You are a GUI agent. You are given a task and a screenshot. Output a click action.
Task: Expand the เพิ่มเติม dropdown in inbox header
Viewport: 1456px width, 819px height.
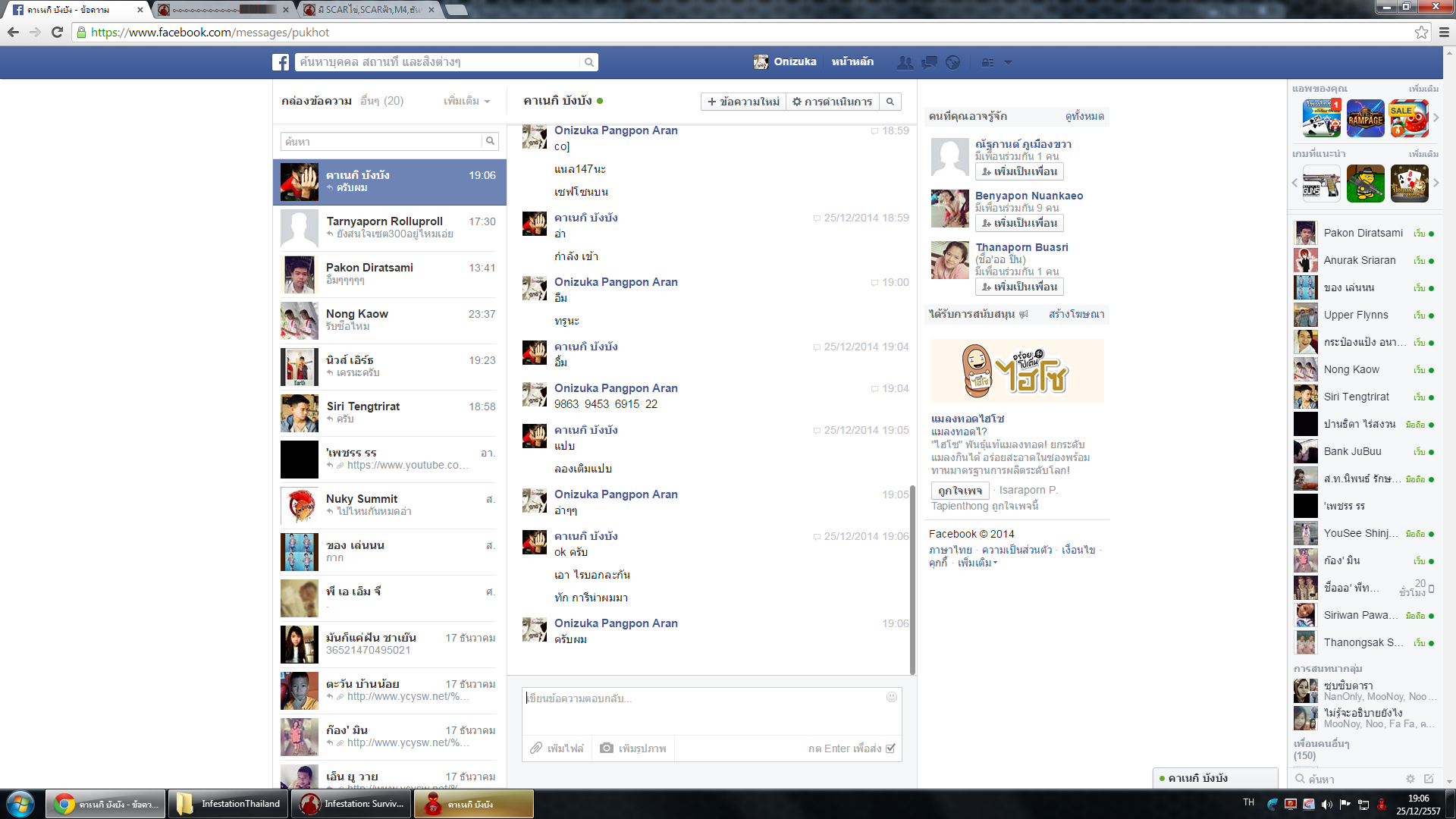[x=466, y=101]
